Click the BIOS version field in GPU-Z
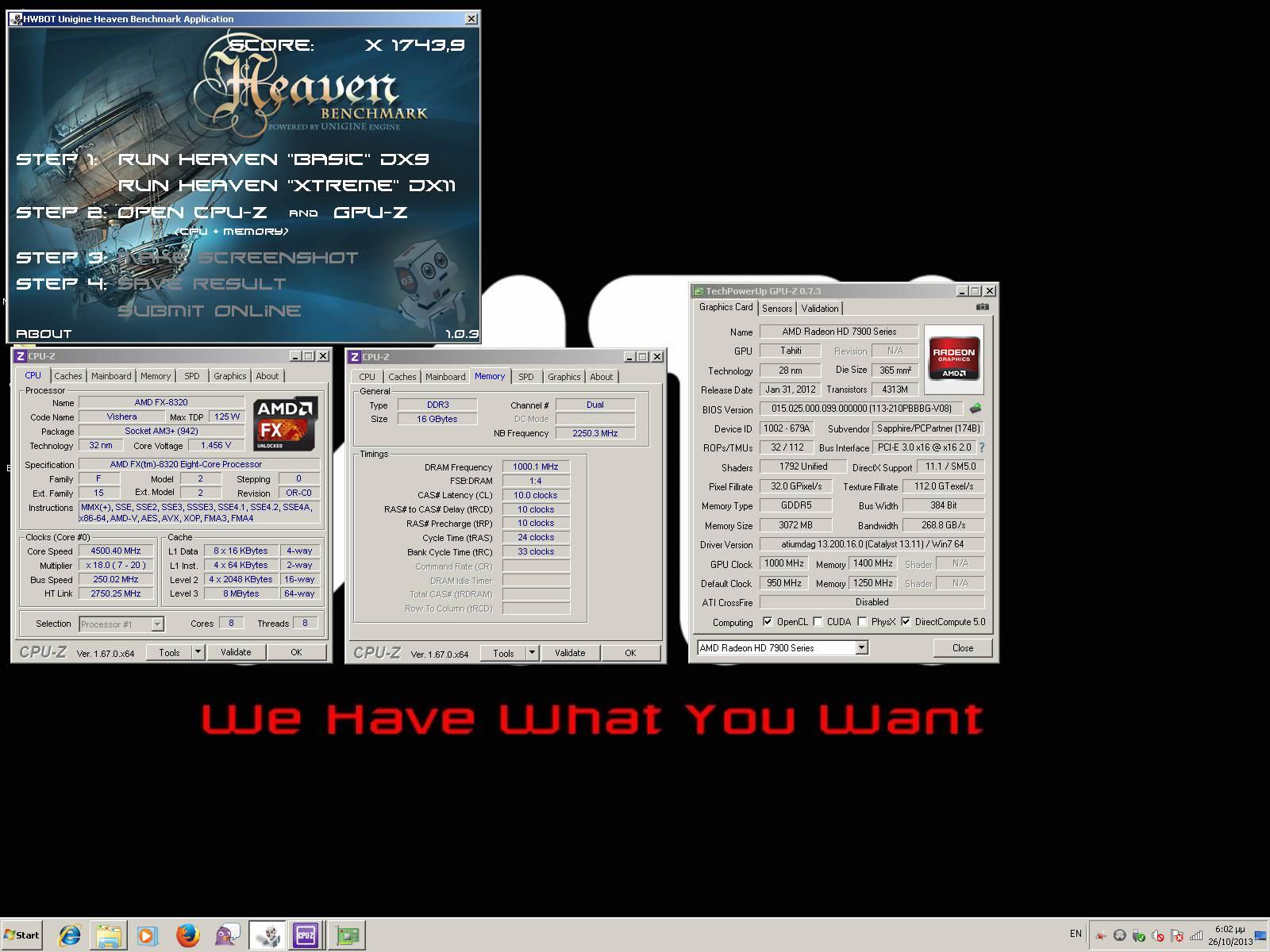 [861, 409]
